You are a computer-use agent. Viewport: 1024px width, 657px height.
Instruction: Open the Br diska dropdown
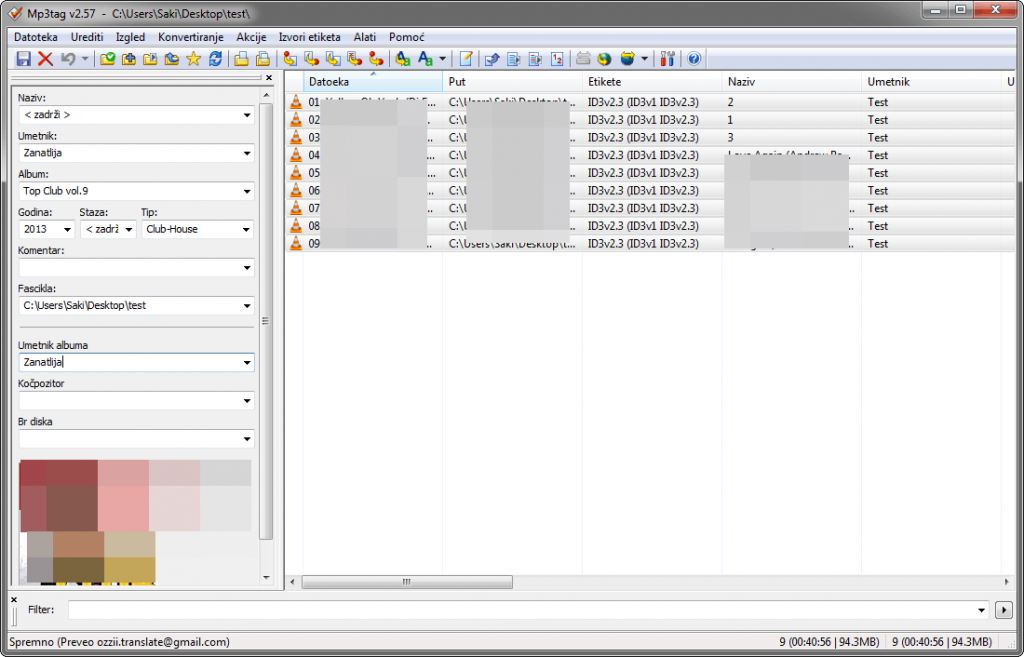click(x=247, y=439)
